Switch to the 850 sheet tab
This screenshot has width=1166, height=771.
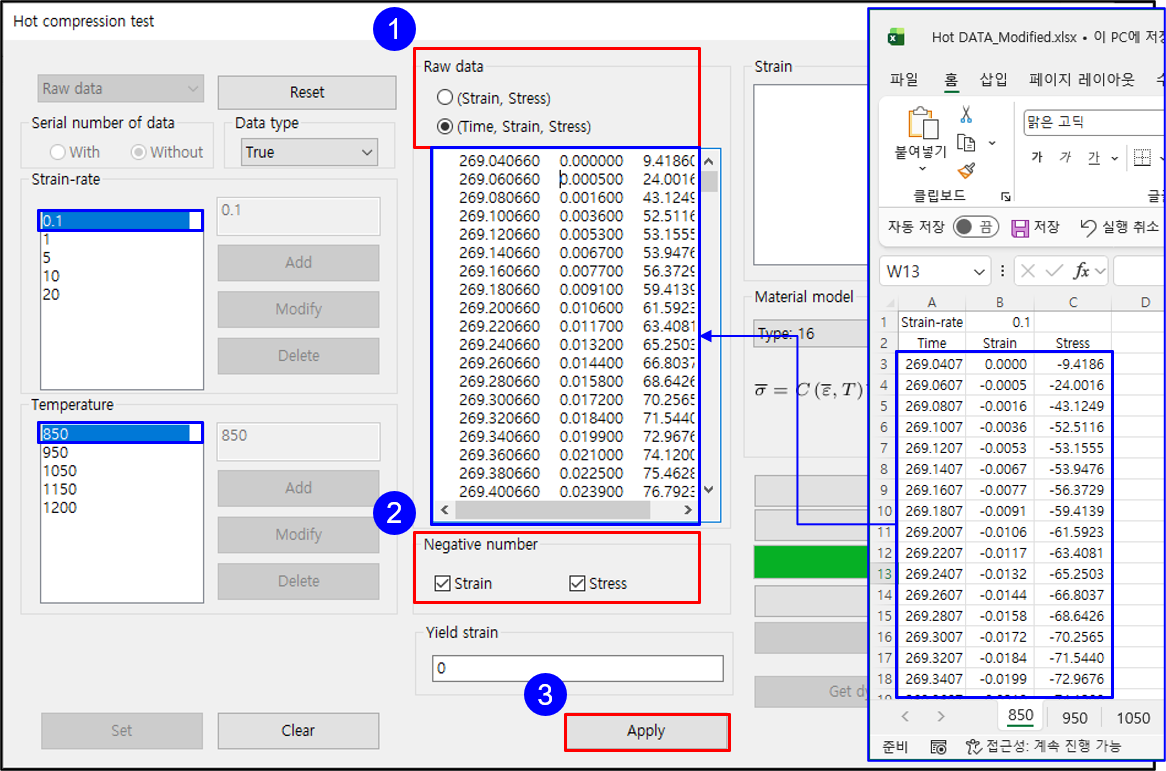tap(1020, 716)
